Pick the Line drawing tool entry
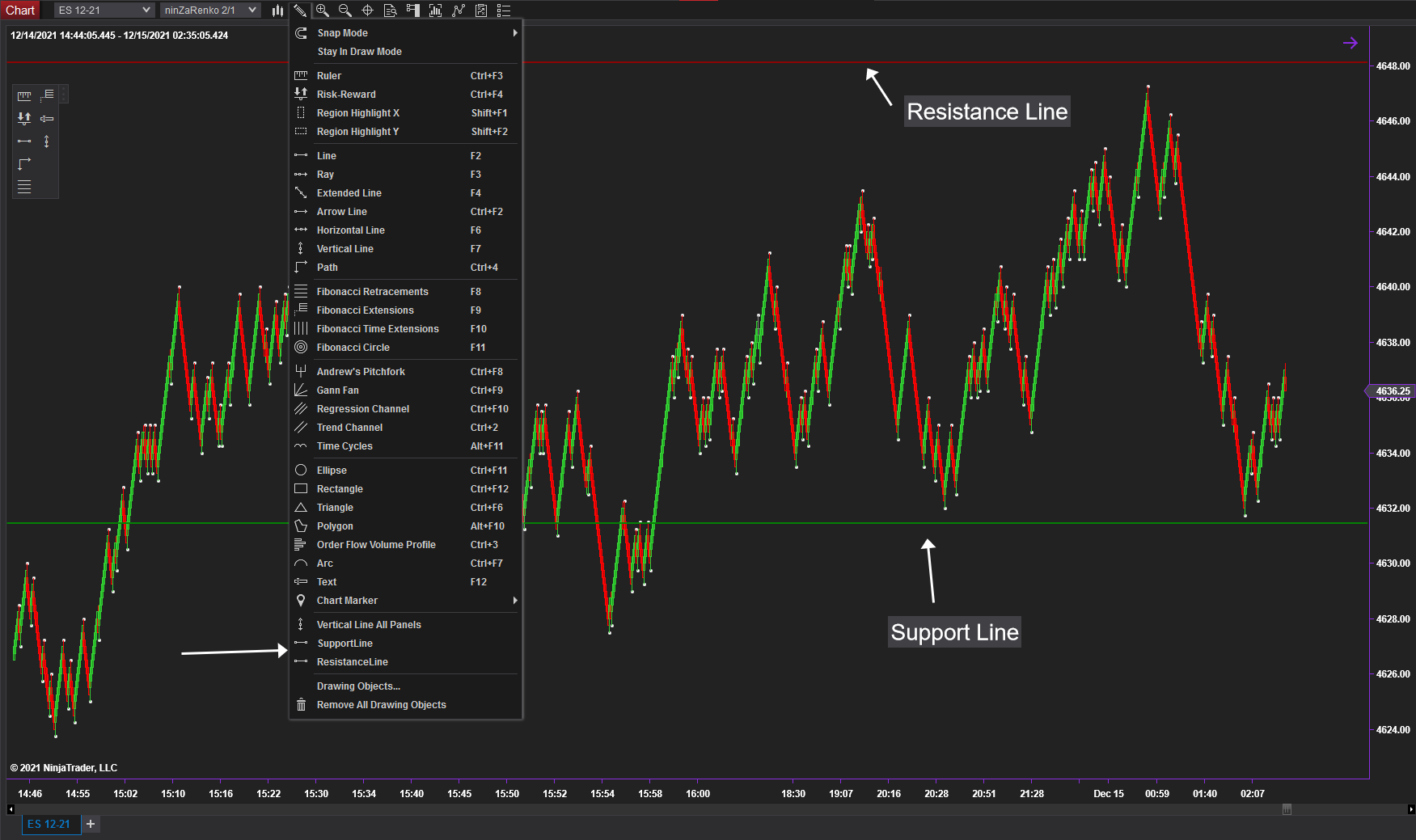This screenshot has width=1416, height=840. click(x=406, y=156)
